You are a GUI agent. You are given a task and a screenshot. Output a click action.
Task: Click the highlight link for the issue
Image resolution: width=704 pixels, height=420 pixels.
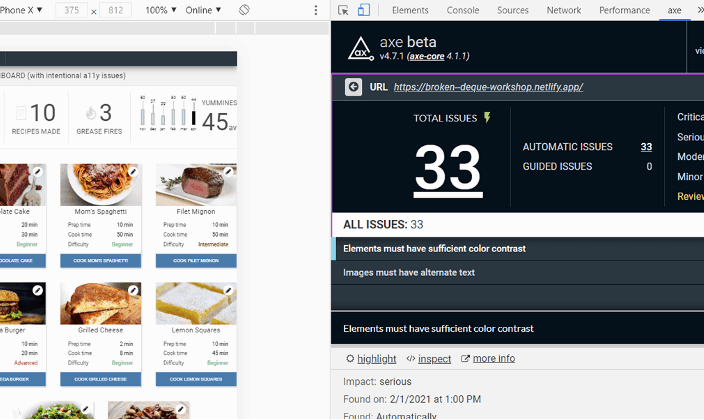[376, 359]
